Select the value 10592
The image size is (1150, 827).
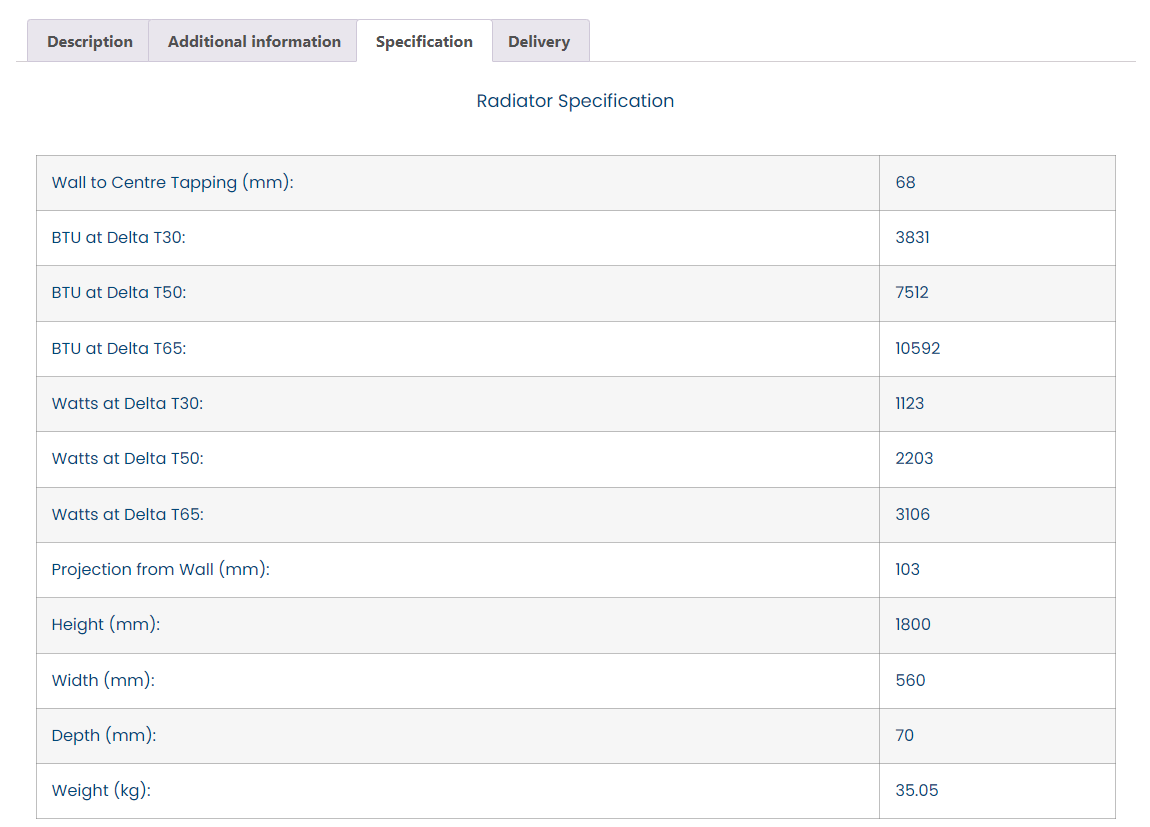[917, 348]
